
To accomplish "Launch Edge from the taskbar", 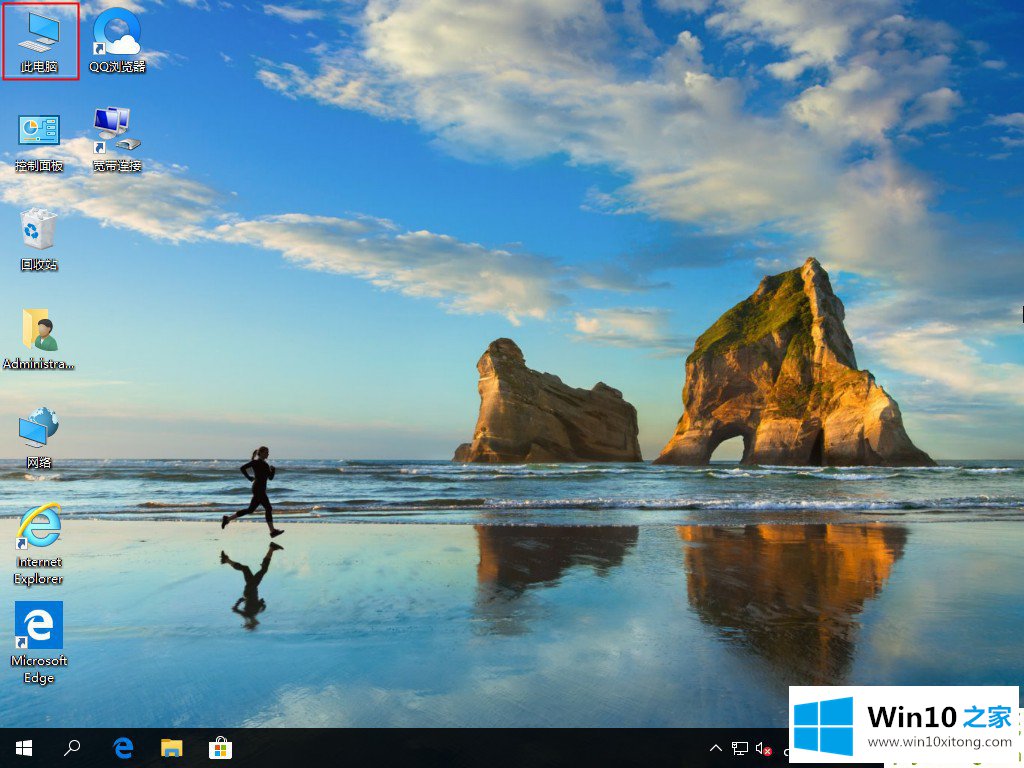I will tap(123, 748).
